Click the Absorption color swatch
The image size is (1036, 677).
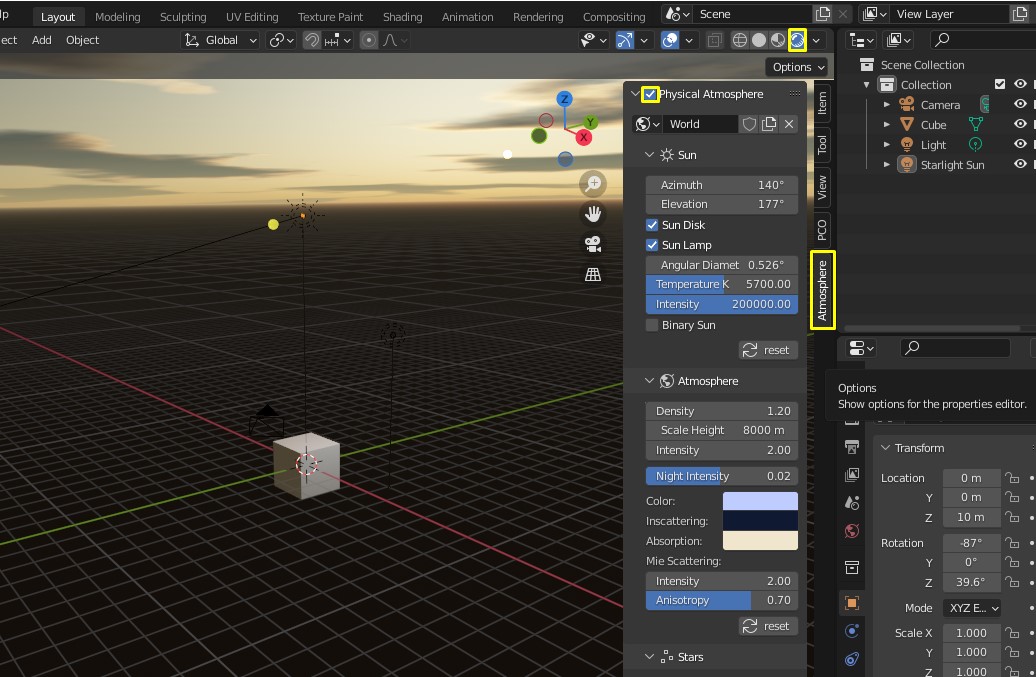click(x=760, y=541)
